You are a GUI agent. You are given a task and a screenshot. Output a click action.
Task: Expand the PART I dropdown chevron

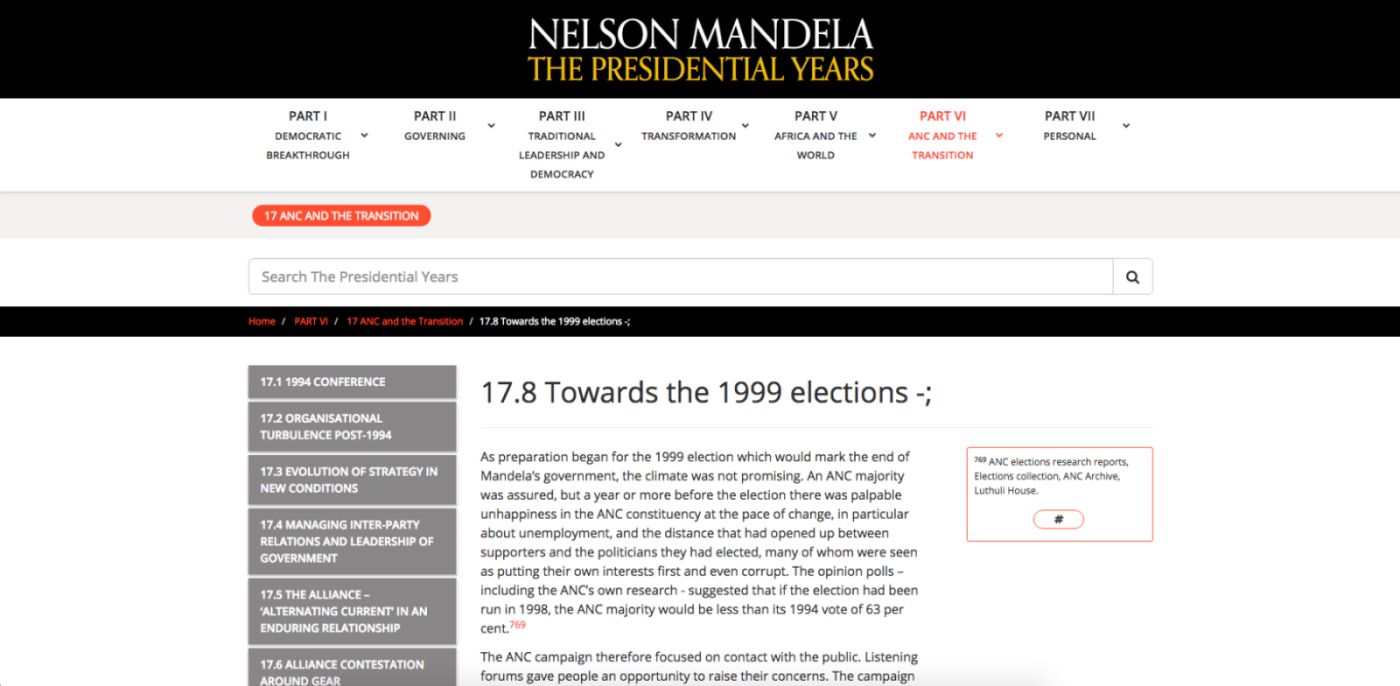[364, 136]
